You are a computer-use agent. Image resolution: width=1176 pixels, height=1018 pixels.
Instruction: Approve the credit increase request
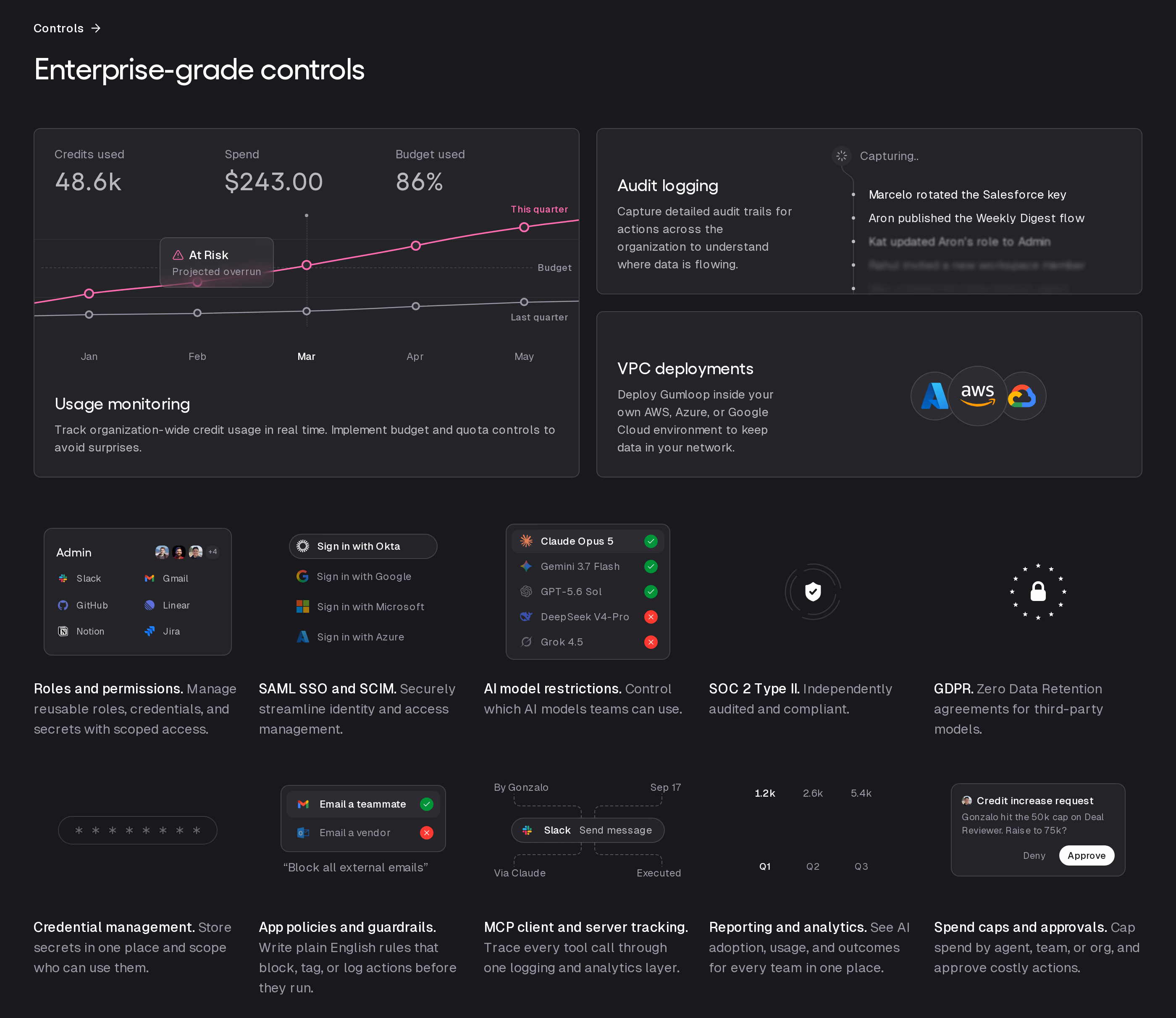point(1086,855)
